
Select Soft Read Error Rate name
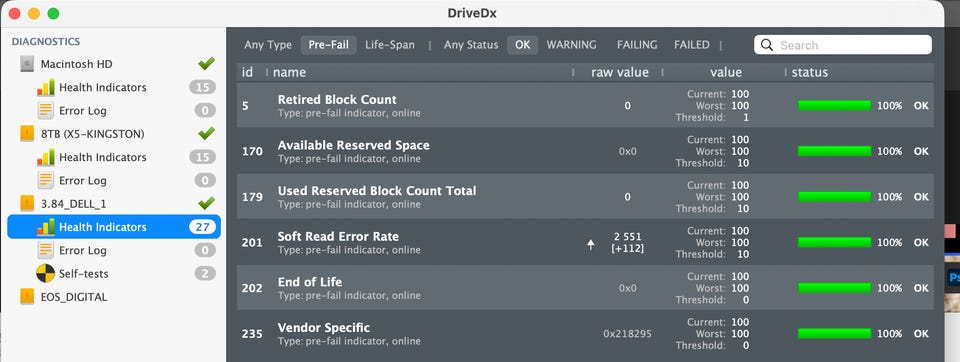click(x=338, y=236)
